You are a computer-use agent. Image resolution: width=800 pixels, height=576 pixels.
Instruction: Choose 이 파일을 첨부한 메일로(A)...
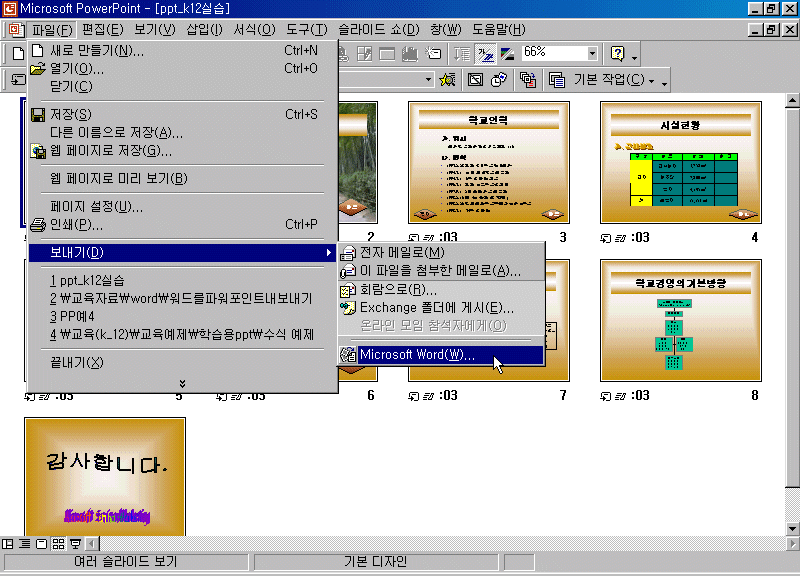[440, 271]
